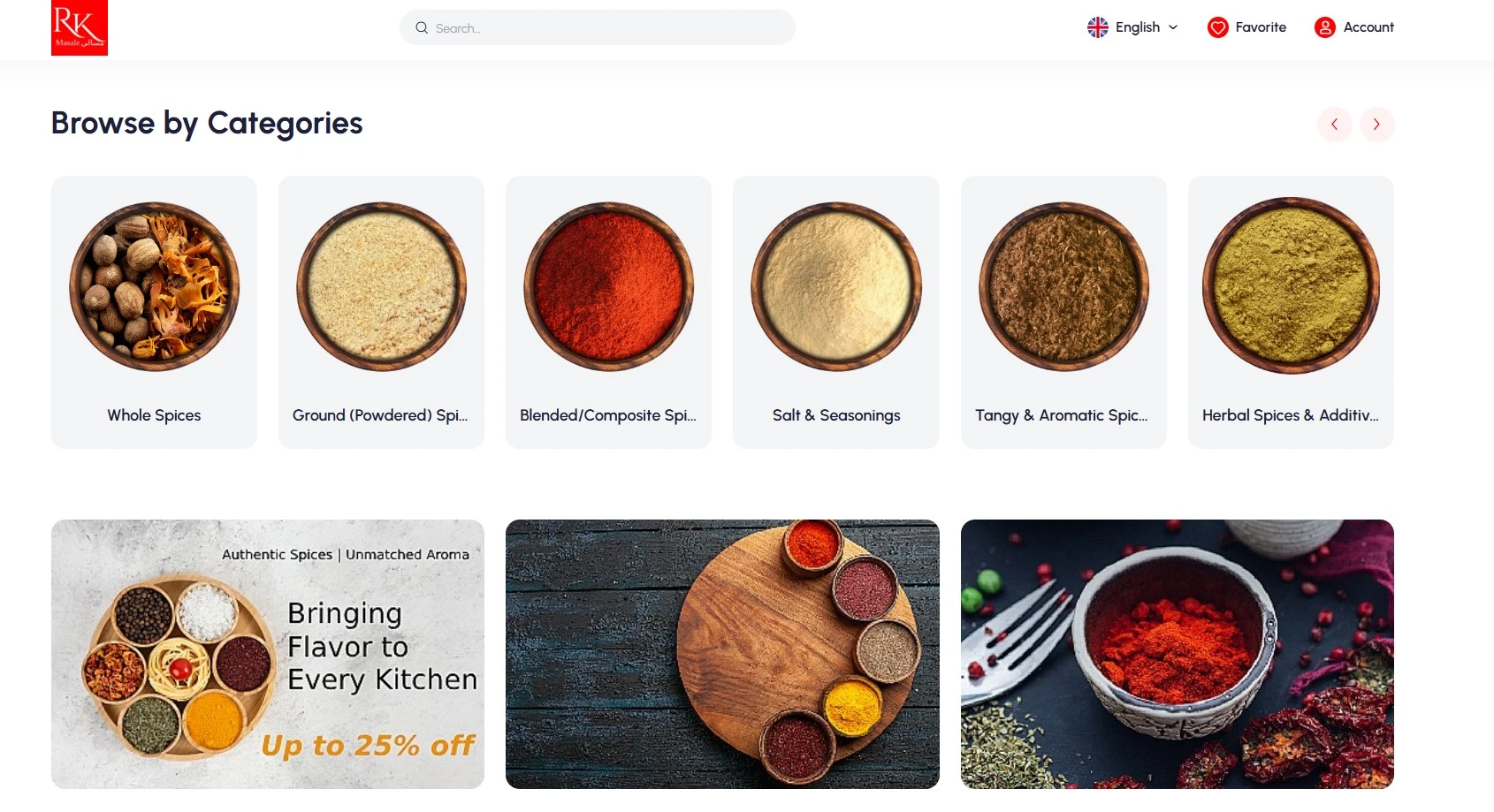Open Tangy & Aromatic Spices category
The height and width of the screenshot is (812, 1494).
coord(1063,312)
